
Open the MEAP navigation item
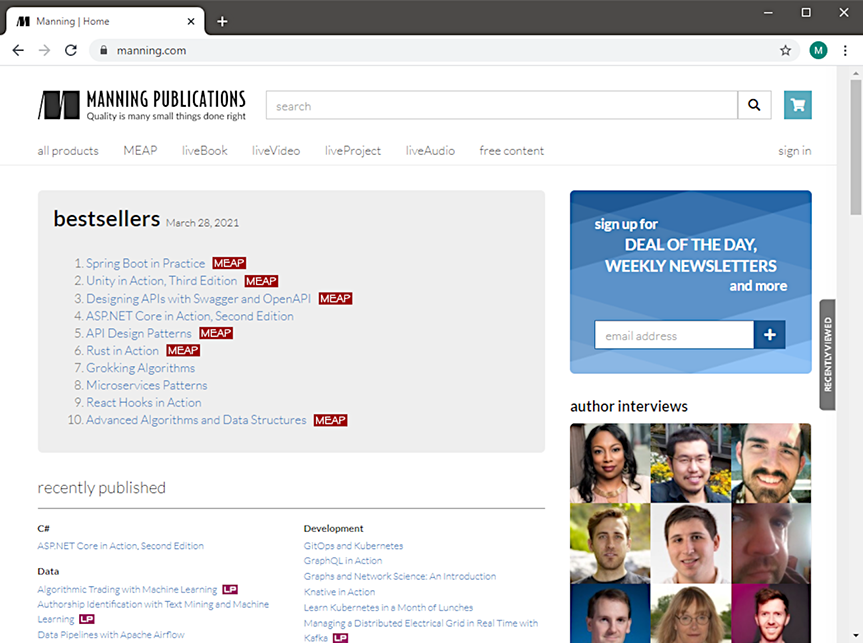coord(140,150)
